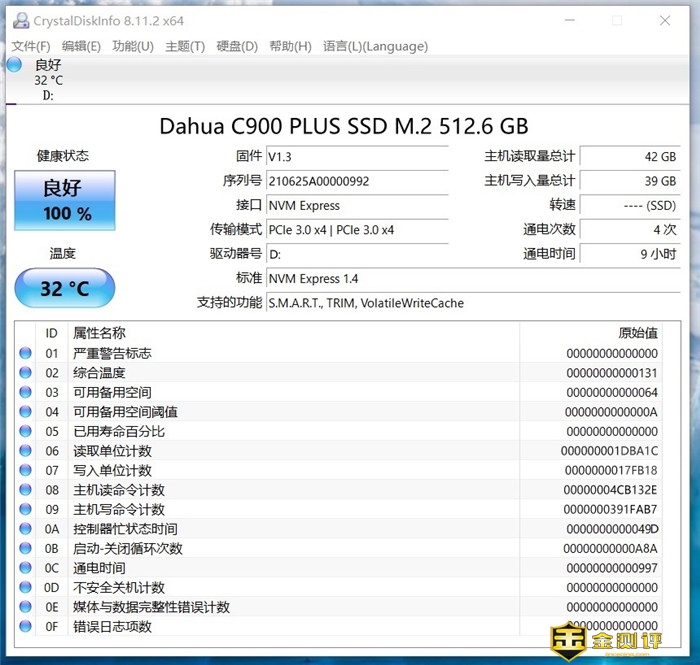Click status icon for 主机读命令计数 row
The height and width of the screenshot is (665, 700).
pos(25,490)
